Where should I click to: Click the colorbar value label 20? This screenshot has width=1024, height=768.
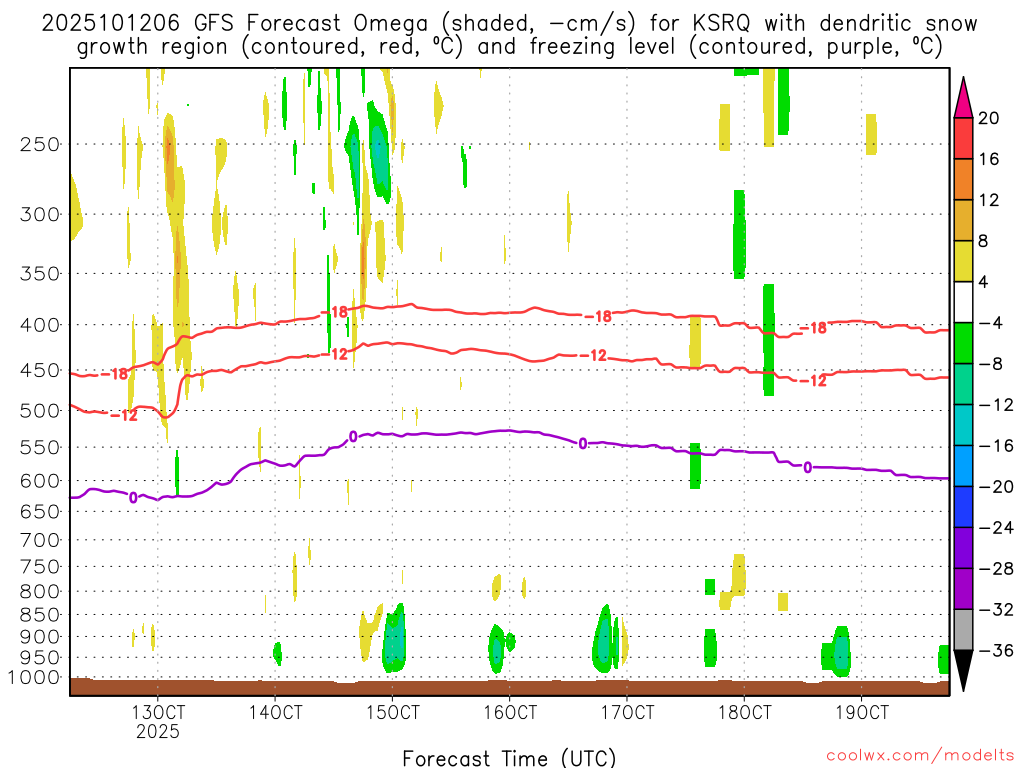[x=989, y=118]
